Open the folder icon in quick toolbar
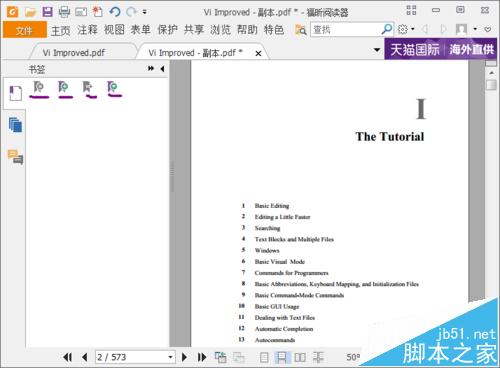500x368 pixels. 30,12
